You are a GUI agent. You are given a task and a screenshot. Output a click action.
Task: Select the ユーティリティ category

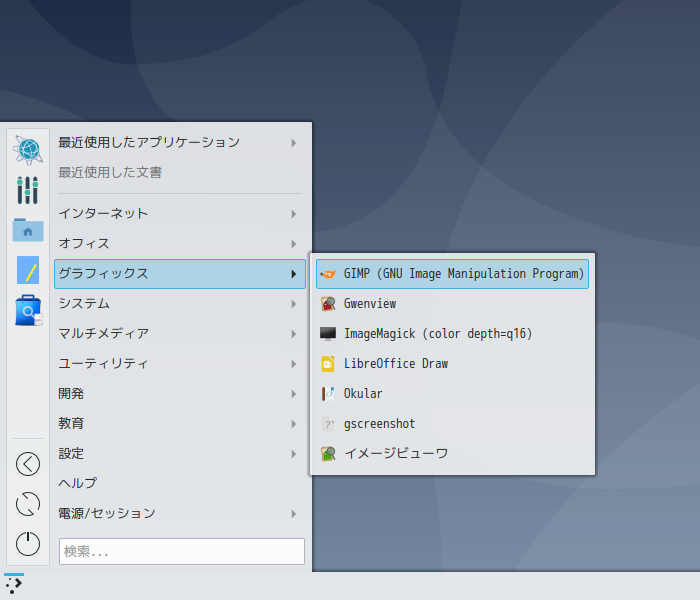180,364
